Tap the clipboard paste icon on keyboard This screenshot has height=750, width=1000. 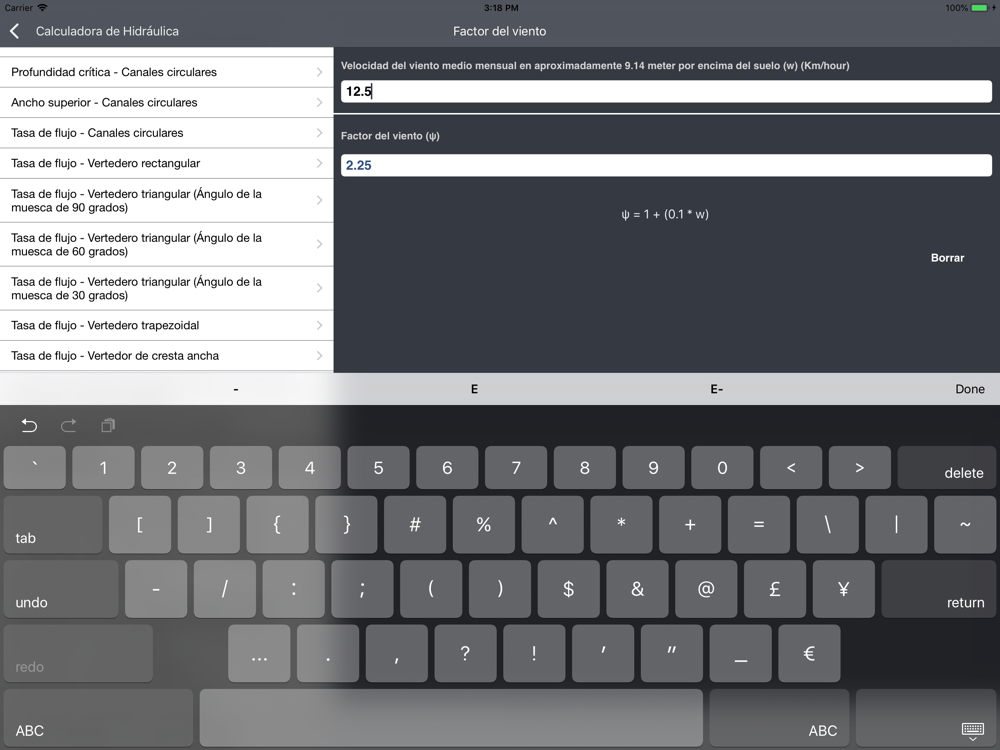tap(108, 425)
